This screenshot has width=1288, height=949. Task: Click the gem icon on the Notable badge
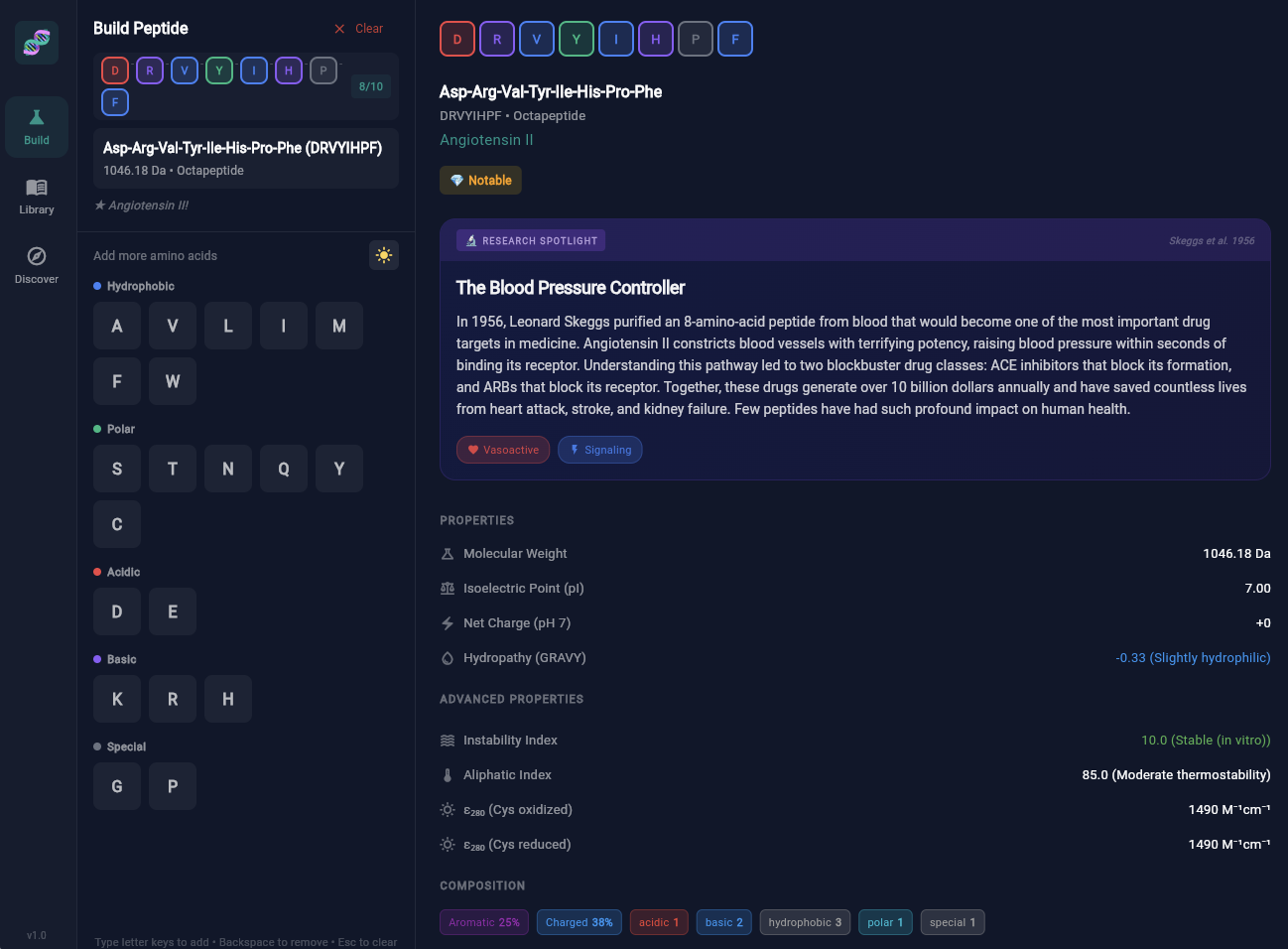455,180
